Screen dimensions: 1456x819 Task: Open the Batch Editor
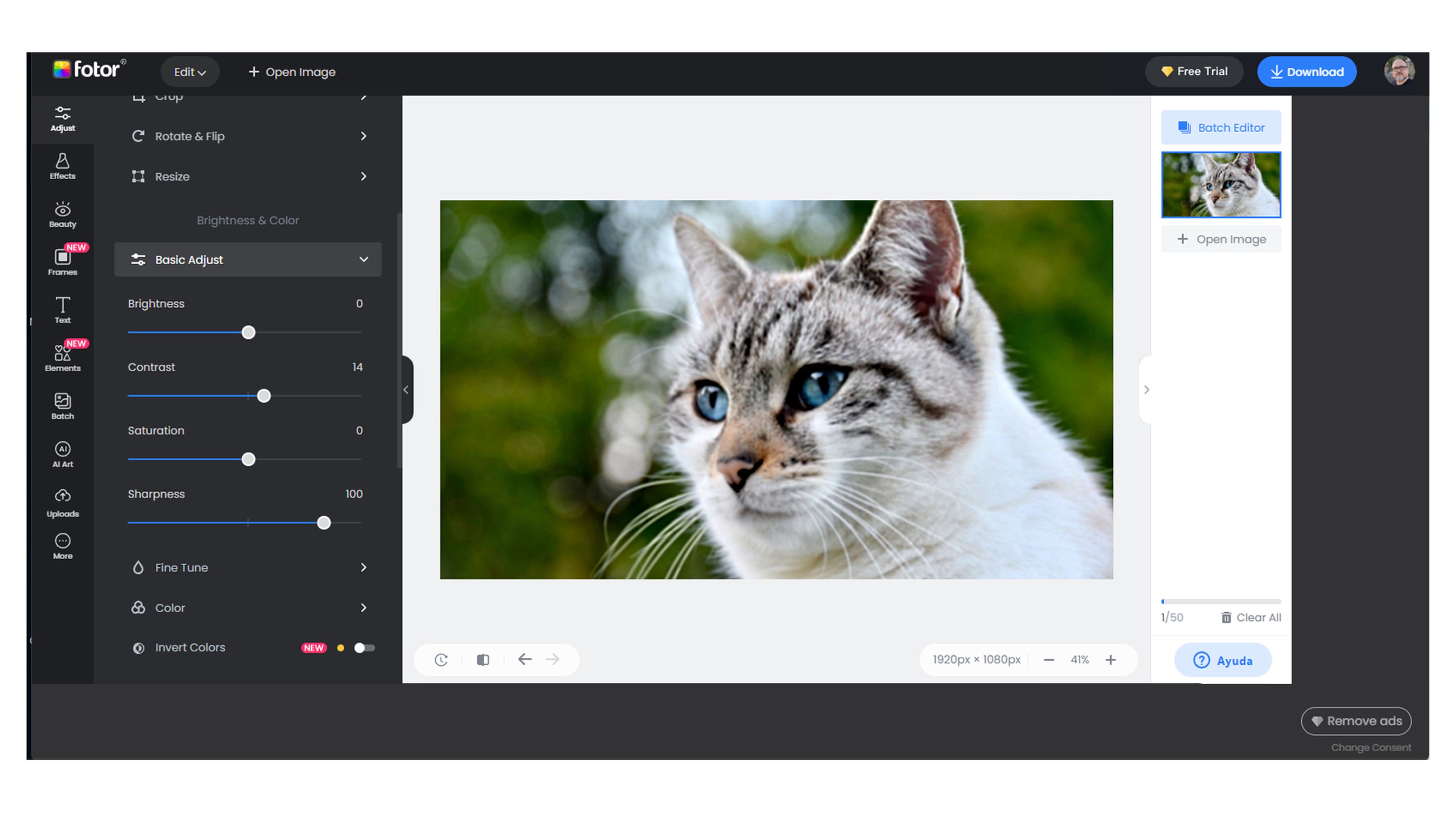pyautogui.click(x=1221, y=128)
